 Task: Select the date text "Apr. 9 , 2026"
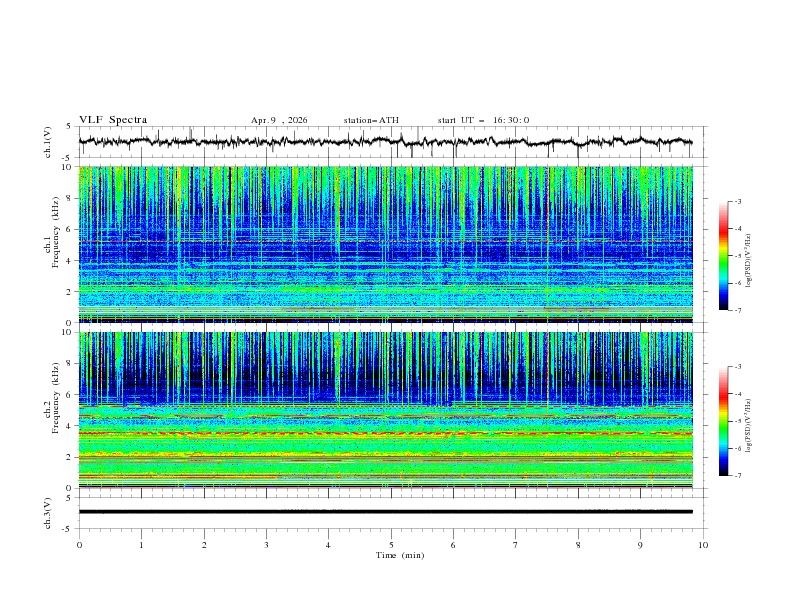279,120
